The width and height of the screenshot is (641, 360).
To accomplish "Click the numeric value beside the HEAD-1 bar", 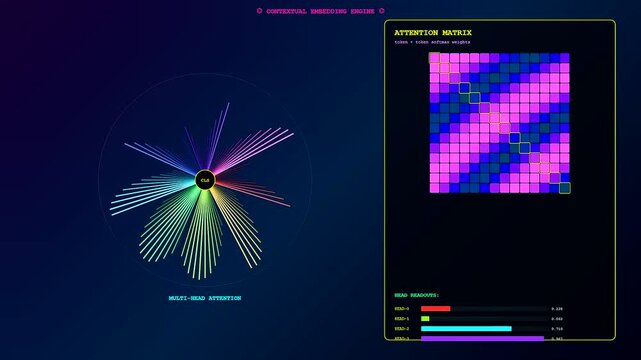I will click(x=557, y=319).
